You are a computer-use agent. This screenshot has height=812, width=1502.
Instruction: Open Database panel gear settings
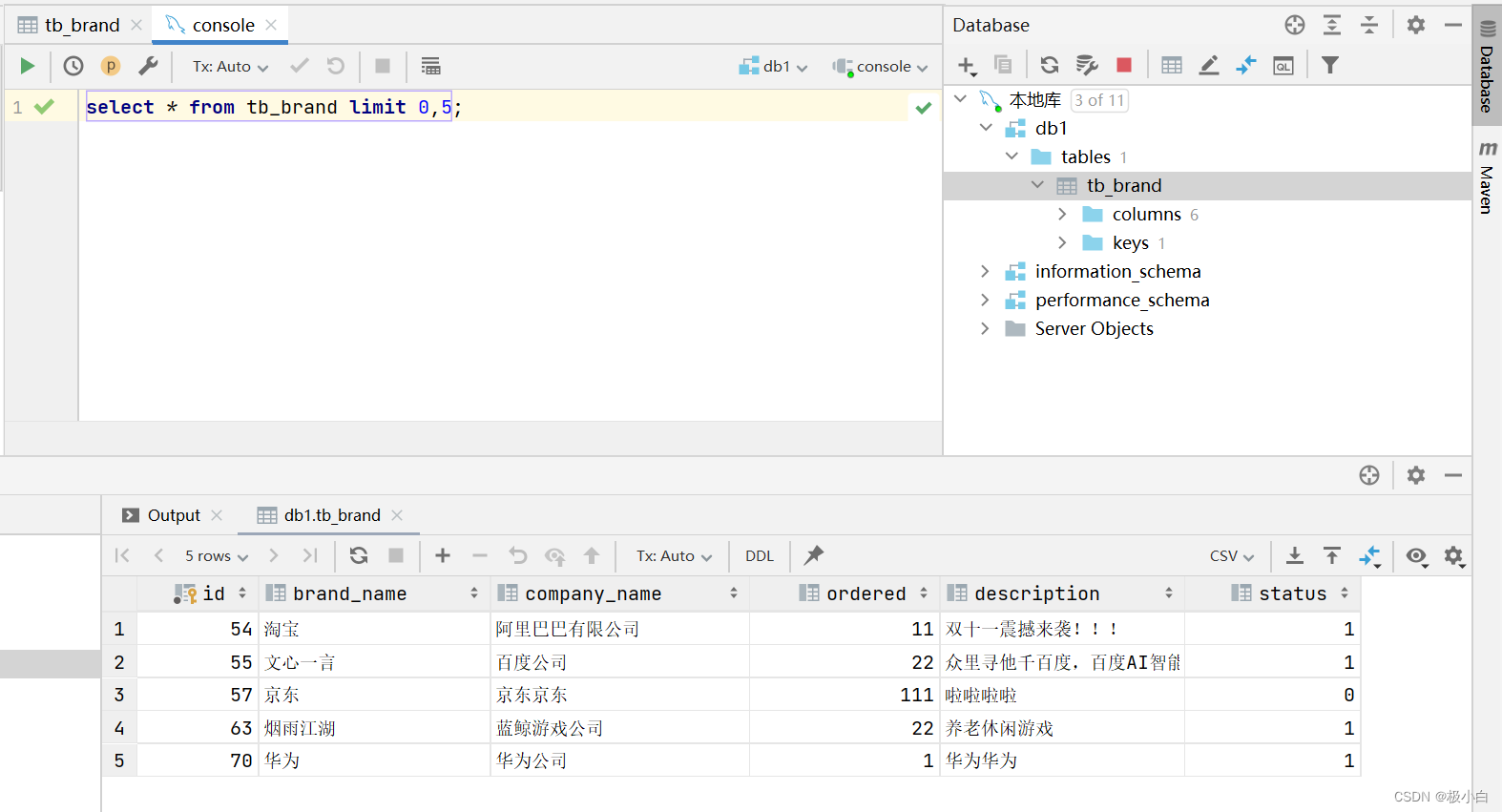click(1416, 25)
